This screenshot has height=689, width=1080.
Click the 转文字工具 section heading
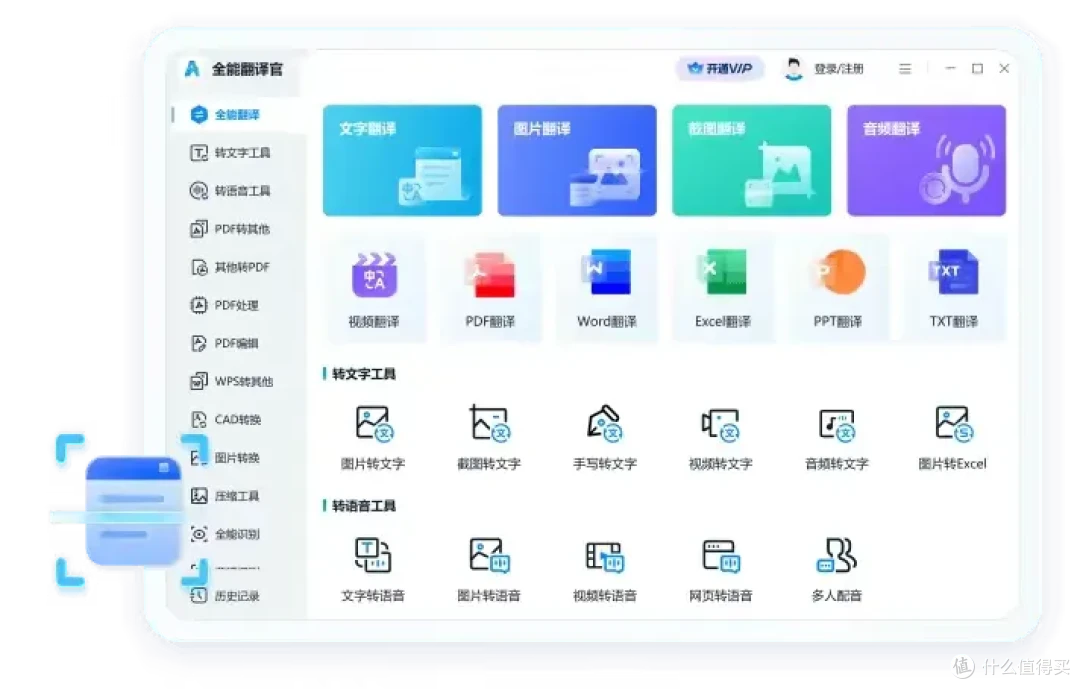(x=364, y=374)
